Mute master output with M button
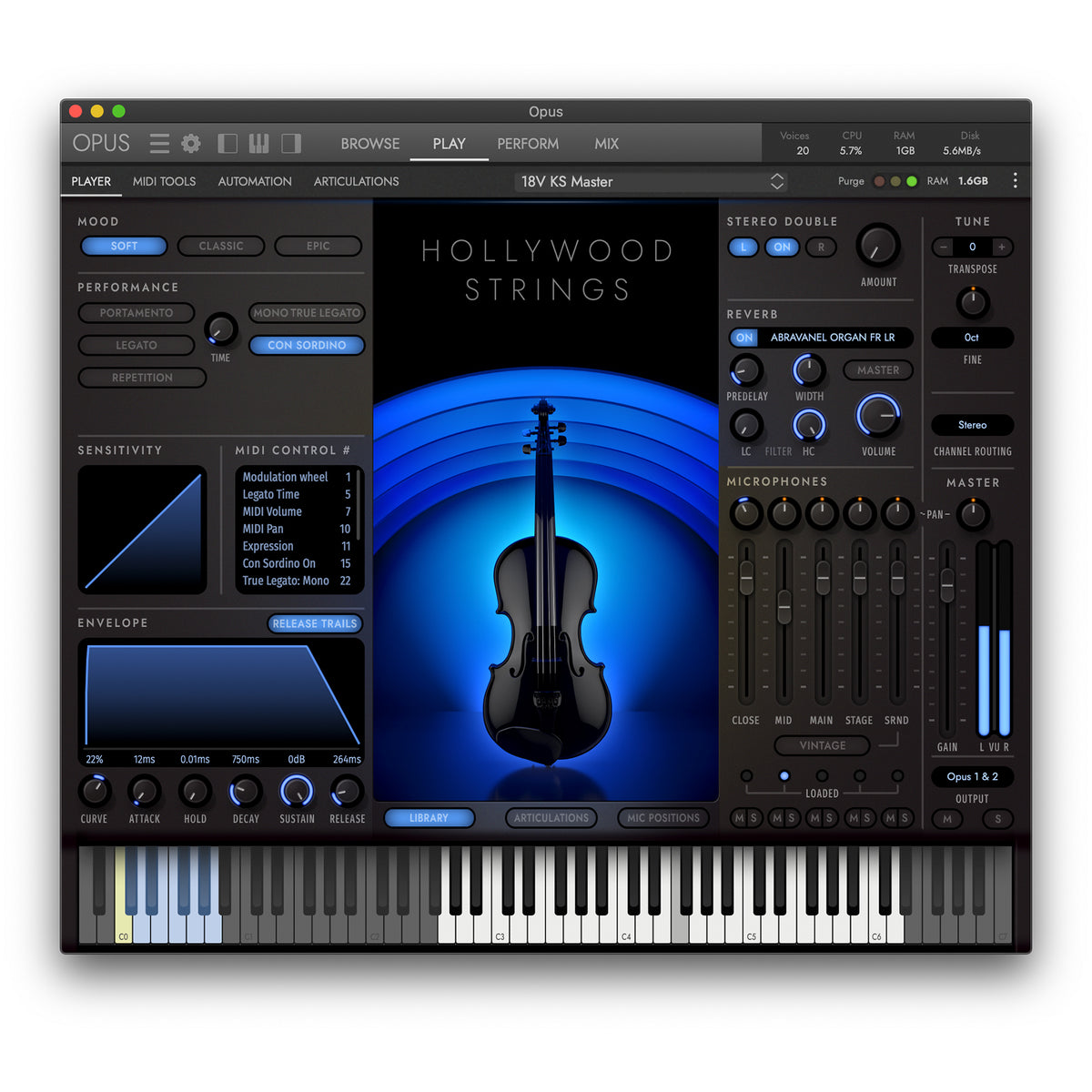Viewport: 1092px width, 1092px height. (947, 819)
